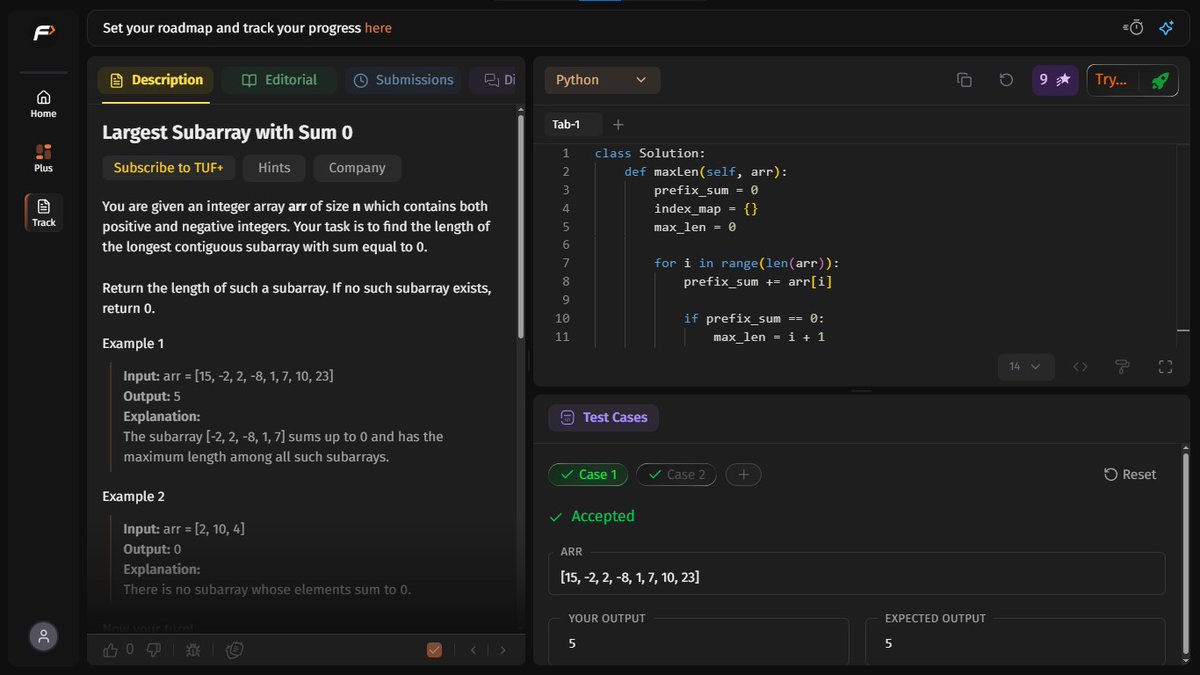Go to Home in the sidebar

click(43, 104)
